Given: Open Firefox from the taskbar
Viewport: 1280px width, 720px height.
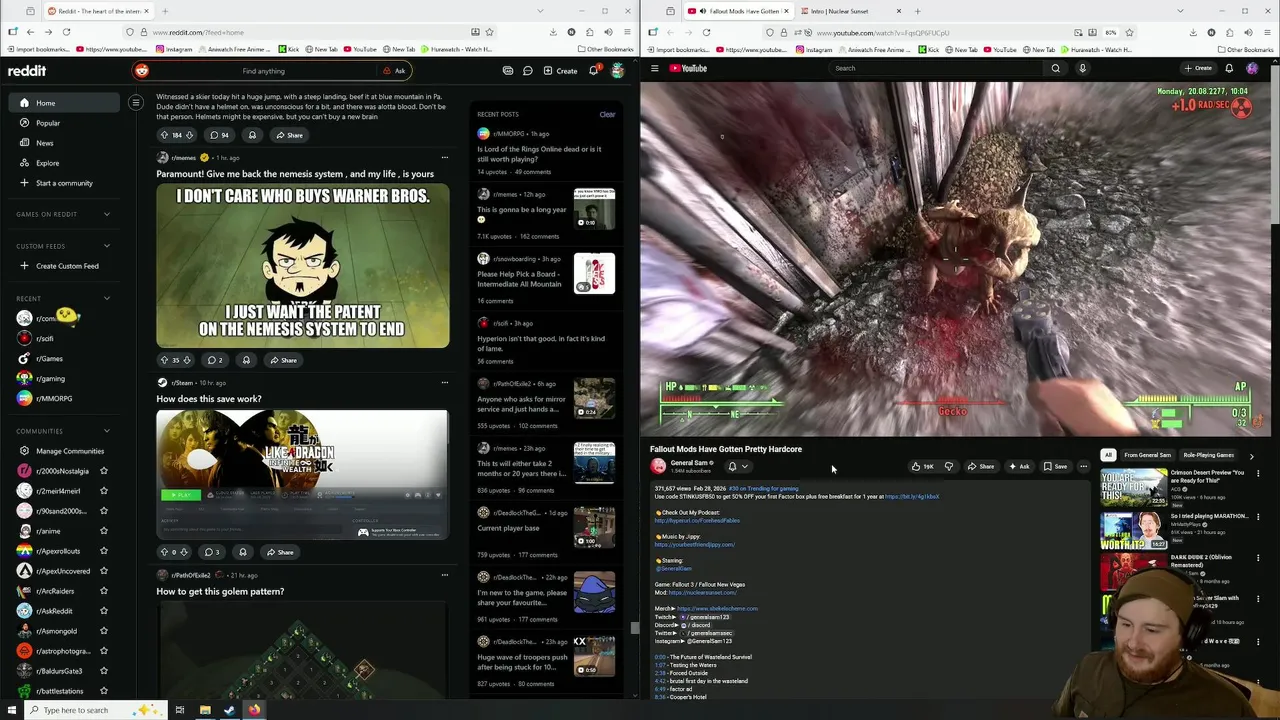Looking at the screenshot, I should (254, 710).
